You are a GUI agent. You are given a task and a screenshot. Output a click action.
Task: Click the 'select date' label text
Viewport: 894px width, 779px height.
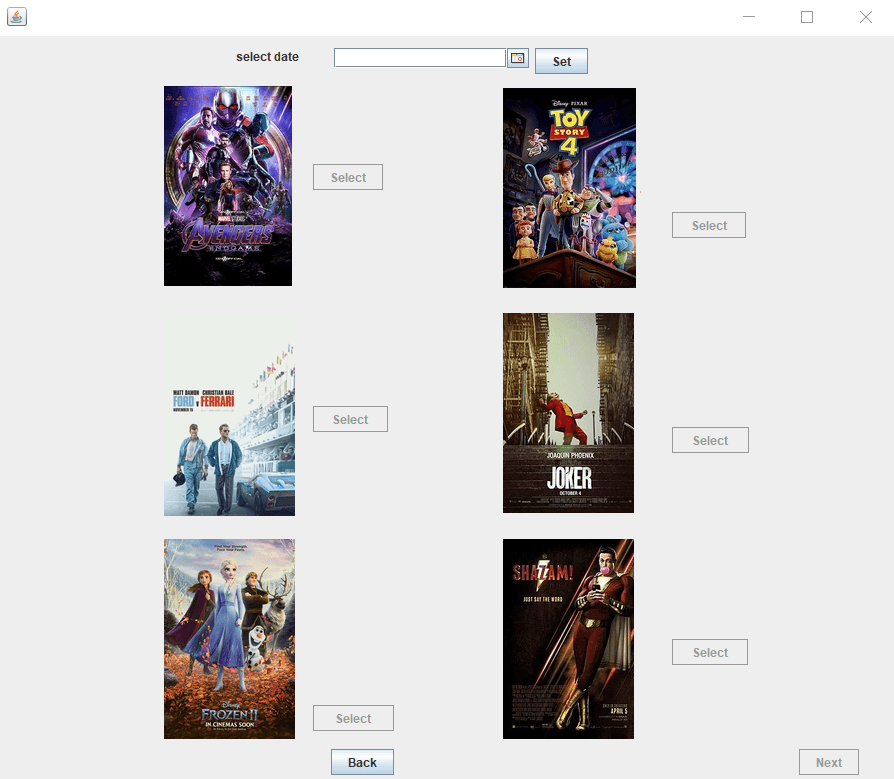267,57
